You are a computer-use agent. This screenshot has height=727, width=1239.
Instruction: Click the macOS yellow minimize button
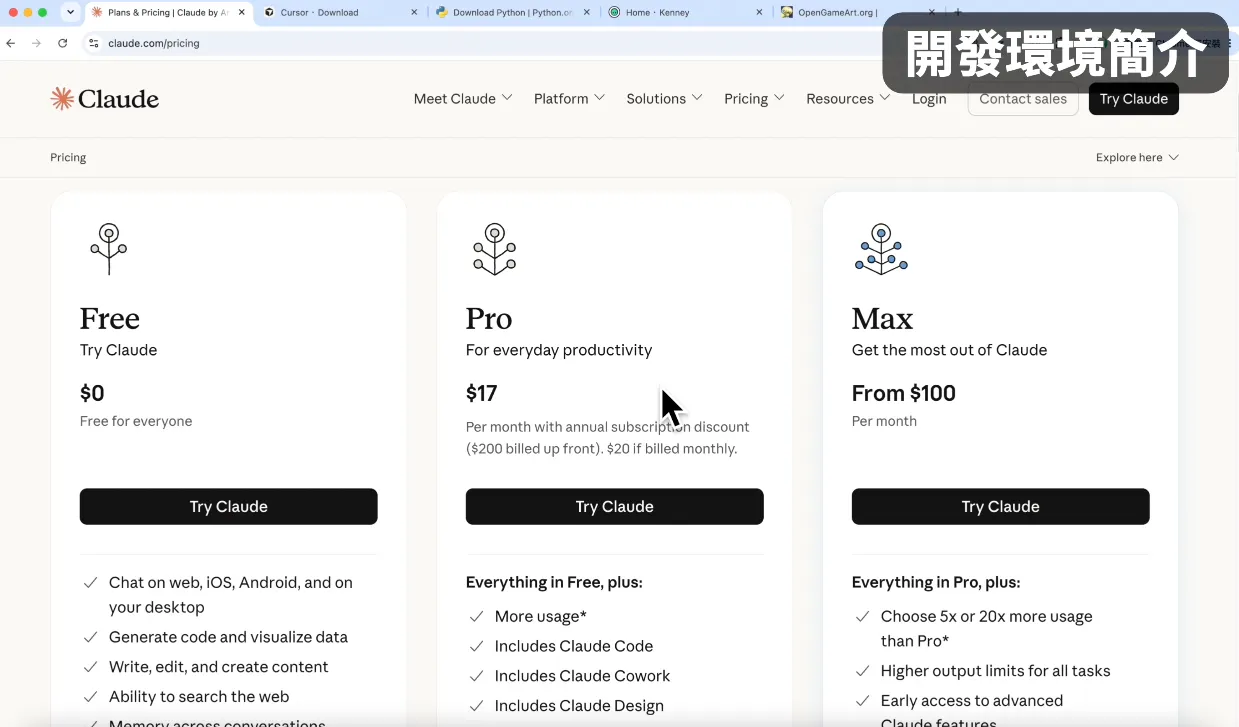point(28,12)
